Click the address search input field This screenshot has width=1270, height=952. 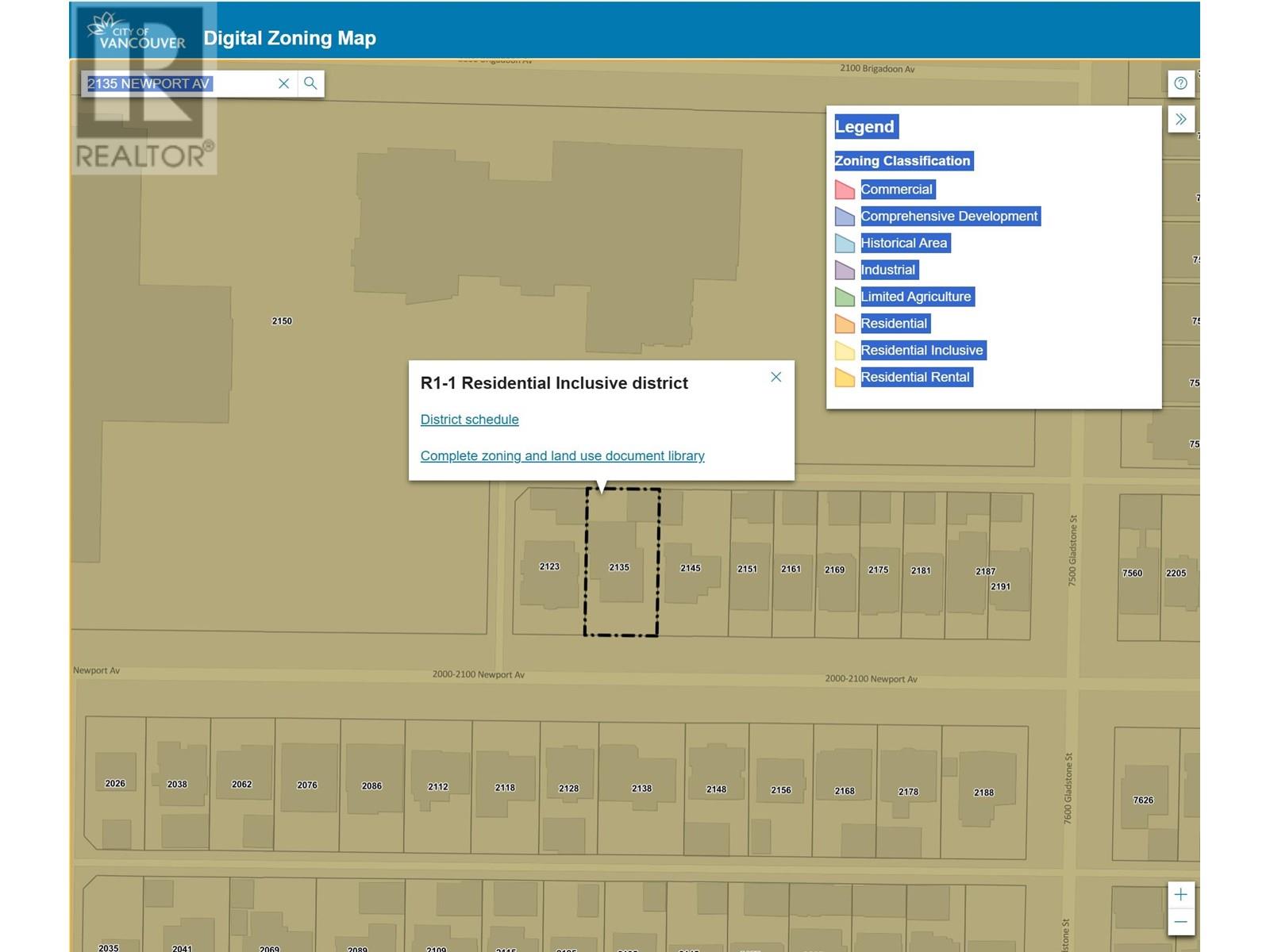coord(179,83)
